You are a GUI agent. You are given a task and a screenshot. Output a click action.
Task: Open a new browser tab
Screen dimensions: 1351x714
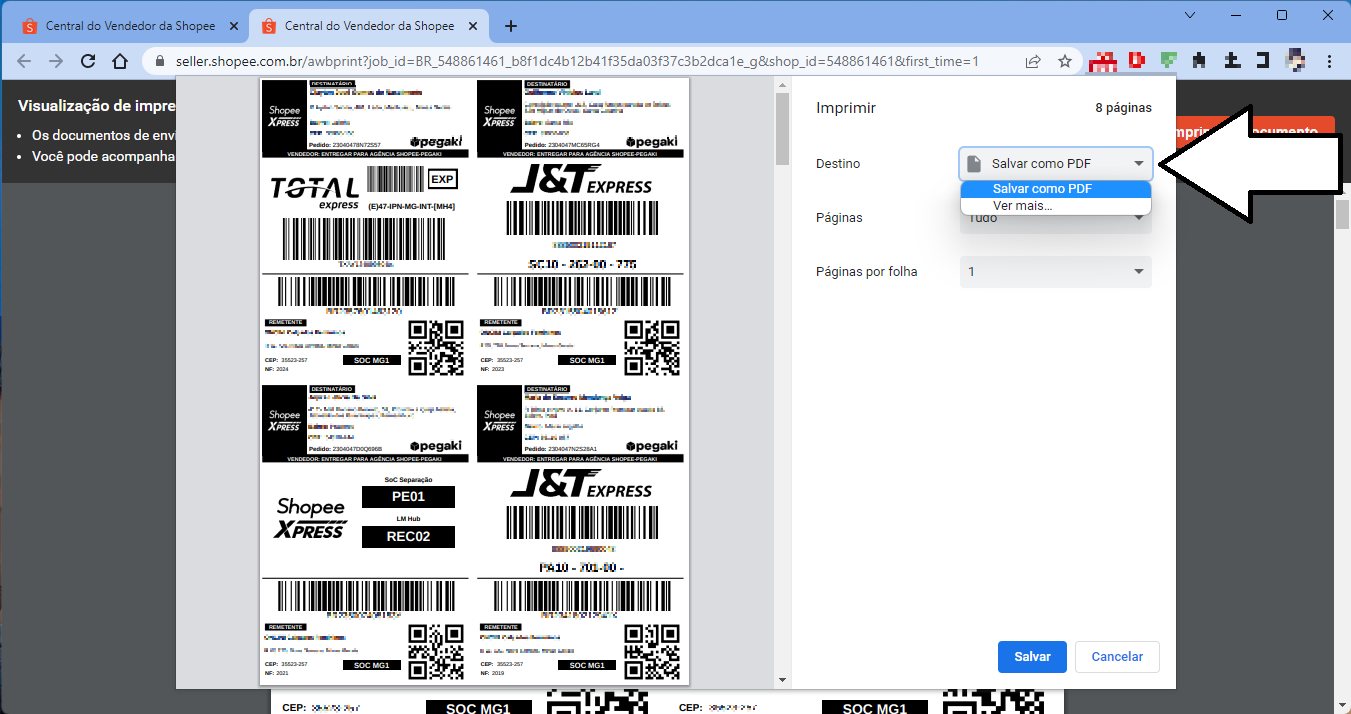point(511,26)
